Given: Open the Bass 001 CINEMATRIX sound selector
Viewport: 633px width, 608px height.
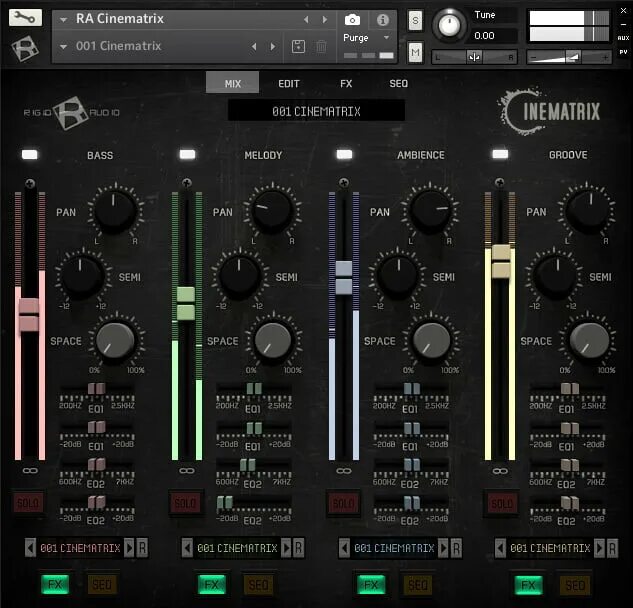Looking at the screenshot, I should (x=80, y=548).
